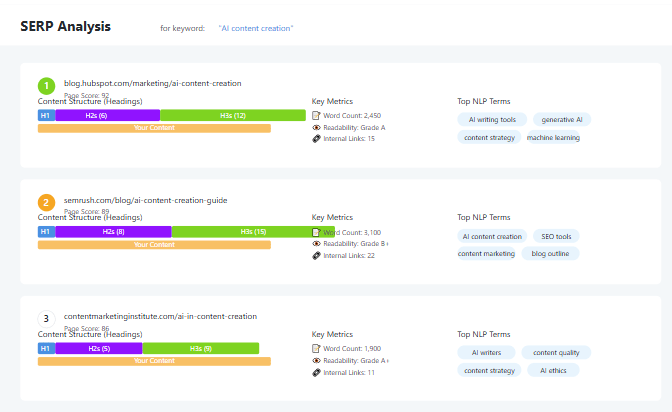Click the Readability eye icon for contentmarketinginstitute result

point(316,360)
